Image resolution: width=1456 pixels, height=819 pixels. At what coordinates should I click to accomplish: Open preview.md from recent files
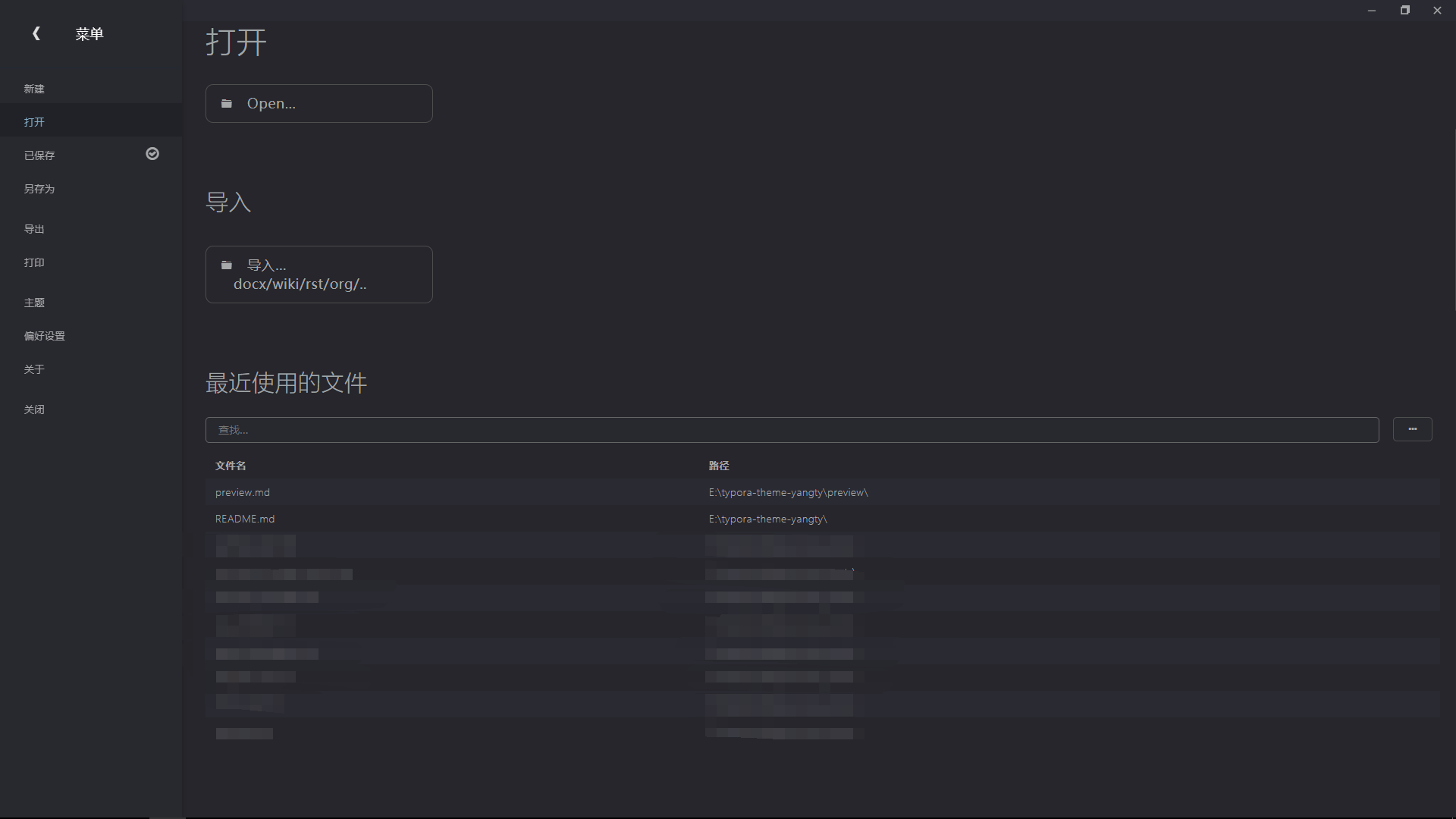(243, 492)
